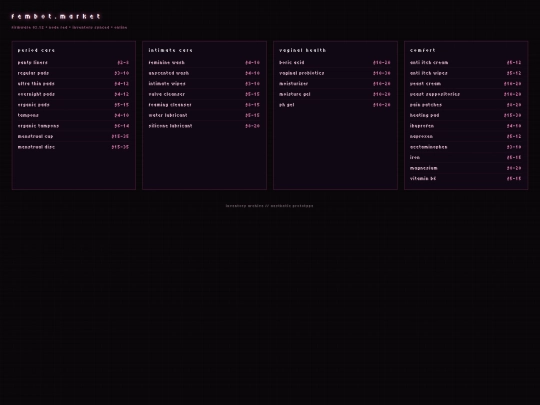
Task: Pick intimate wipes
Action: point(204,84)
